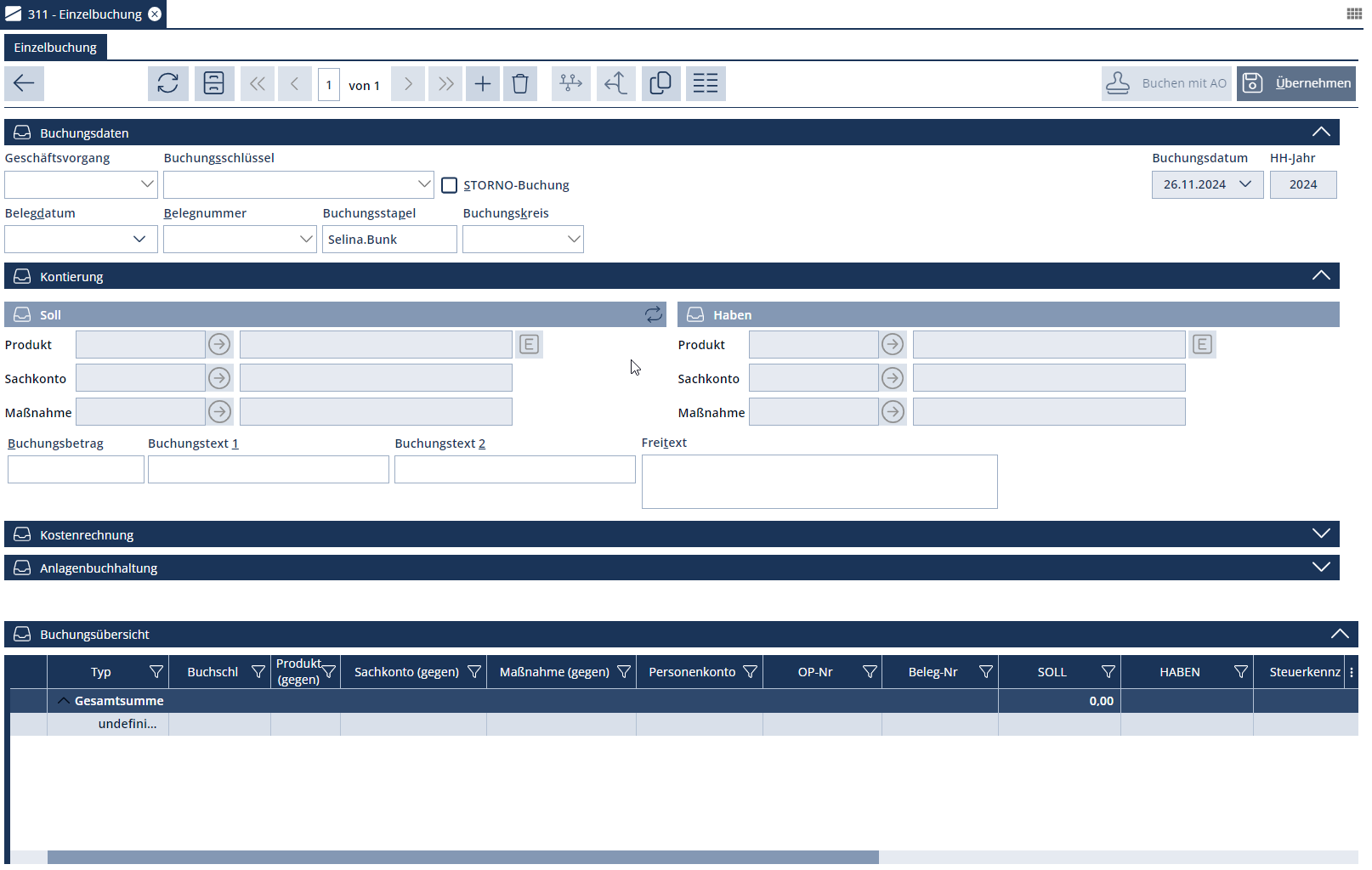Click the Buchen mit AO button
The image size is (1372, 870).
coord(1166,83)
